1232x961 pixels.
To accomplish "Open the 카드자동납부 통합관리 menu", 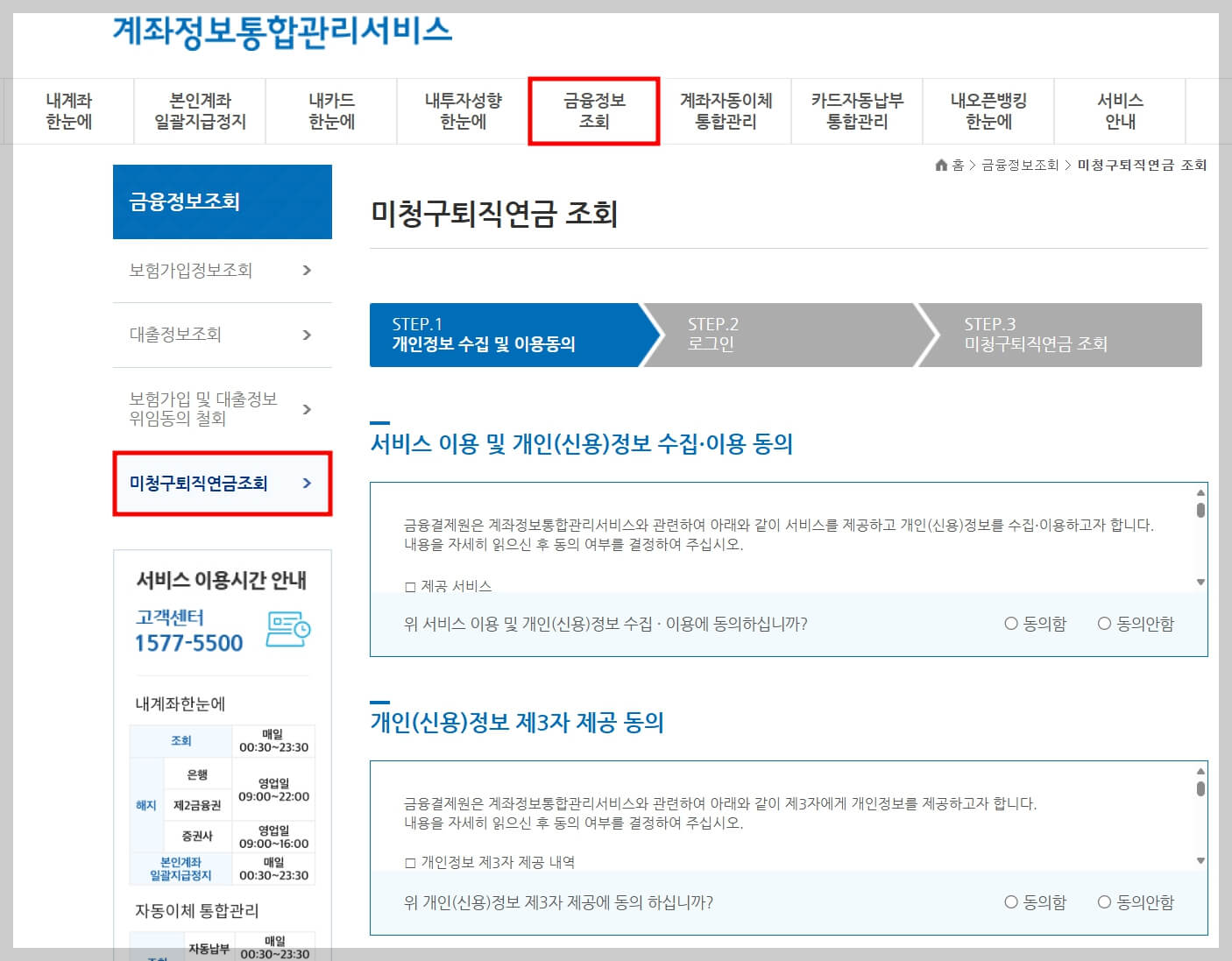I will point(857,111).
